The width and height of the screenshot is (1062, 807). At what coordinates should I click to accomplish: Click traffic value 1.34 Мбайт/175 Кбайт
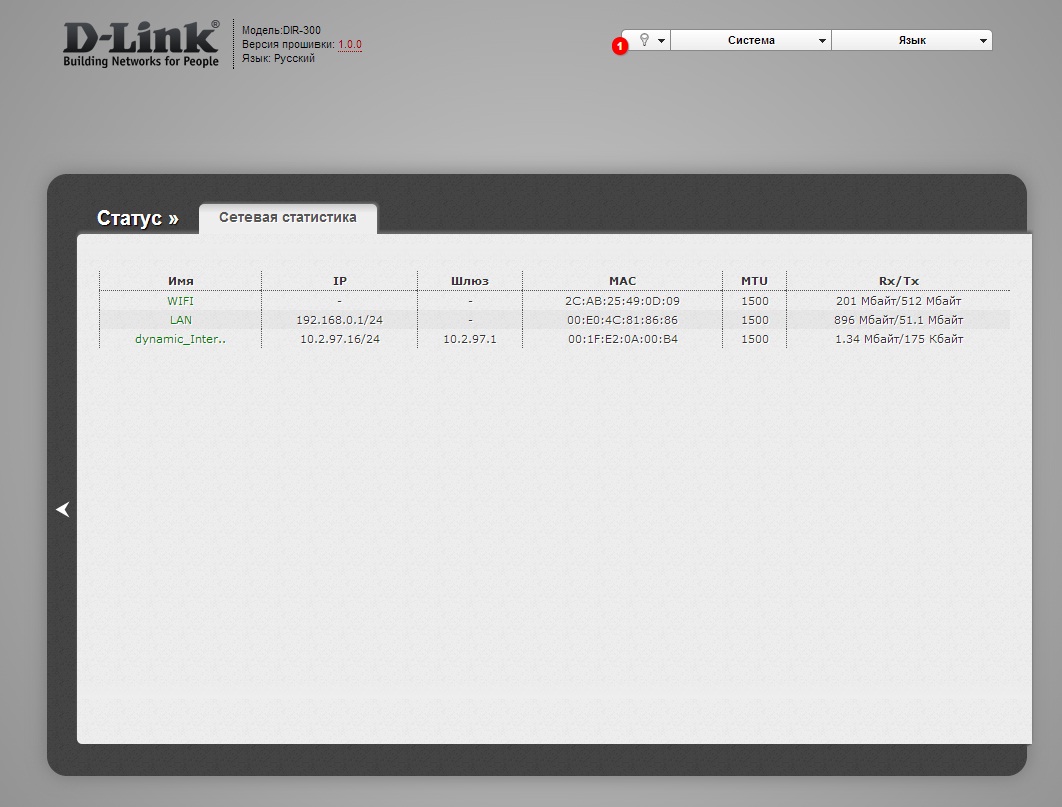point(899,339)
